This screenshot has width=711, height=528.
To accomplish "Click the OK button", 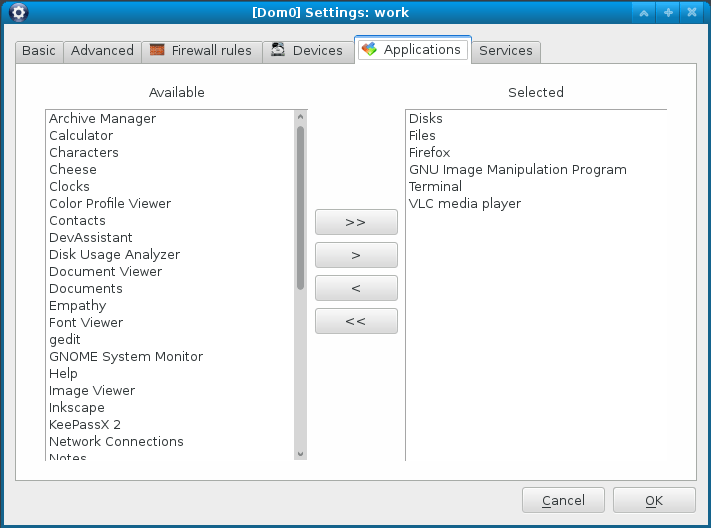I will (654, 500).
